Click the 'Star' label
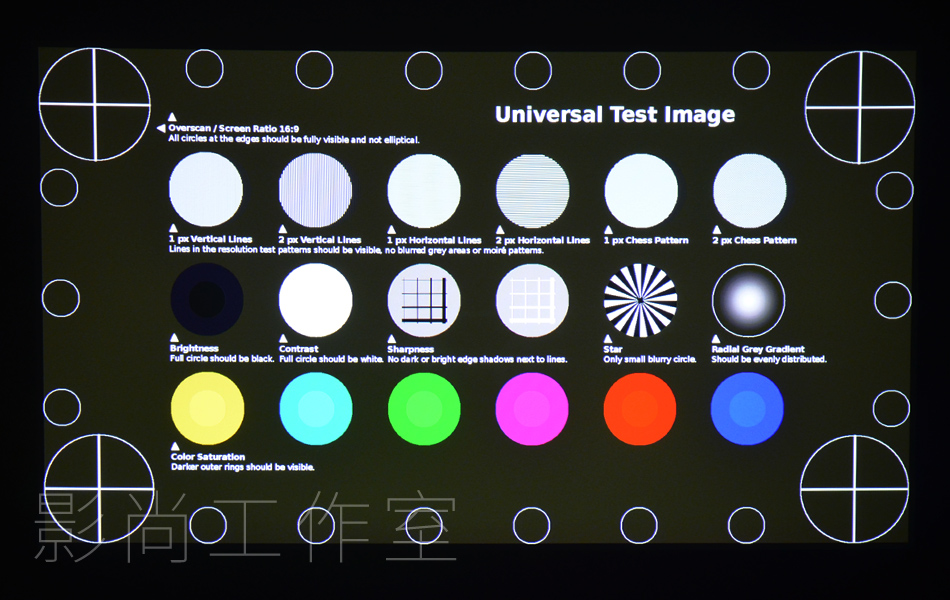950x600 pixels. [613, 350]
